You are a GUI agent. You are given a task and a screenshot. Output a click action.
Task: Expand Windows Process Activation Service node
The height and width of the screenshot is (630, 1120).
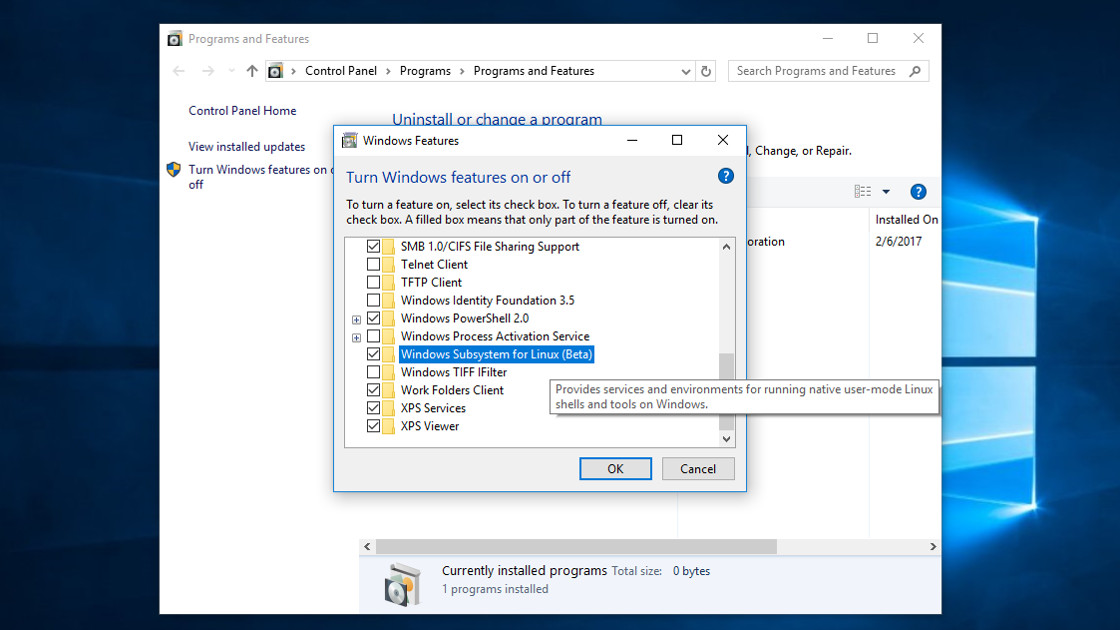(356, 337)
